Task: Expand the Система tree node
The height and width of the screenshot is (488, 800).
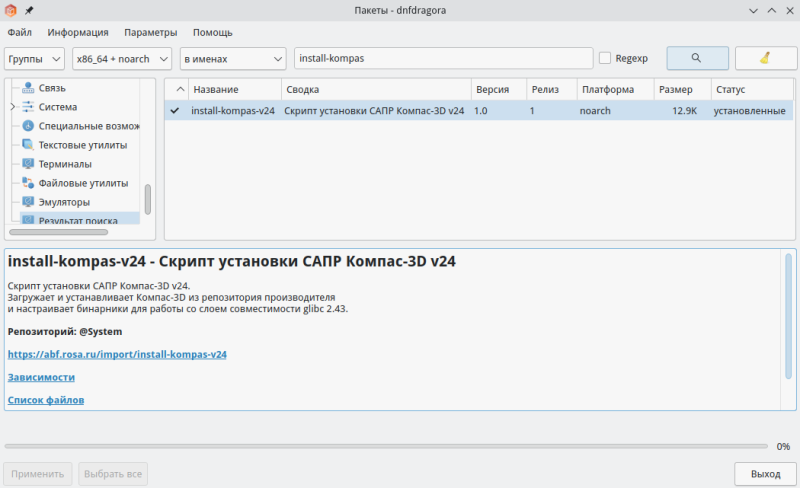Action: (13, 107)
